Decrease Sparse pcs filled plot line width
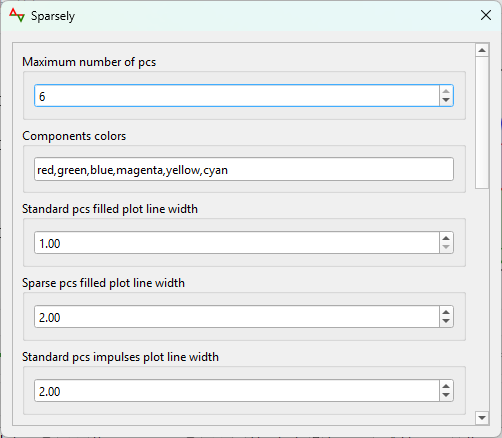The width and height of the screenshot is (502, 438). [446, 321]
